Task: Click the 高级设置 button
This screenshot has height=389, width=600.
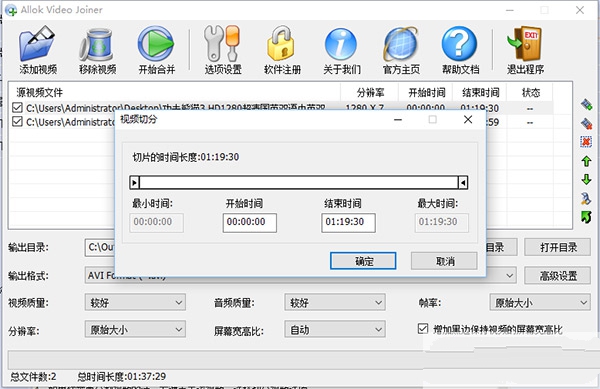Action: 558,275
